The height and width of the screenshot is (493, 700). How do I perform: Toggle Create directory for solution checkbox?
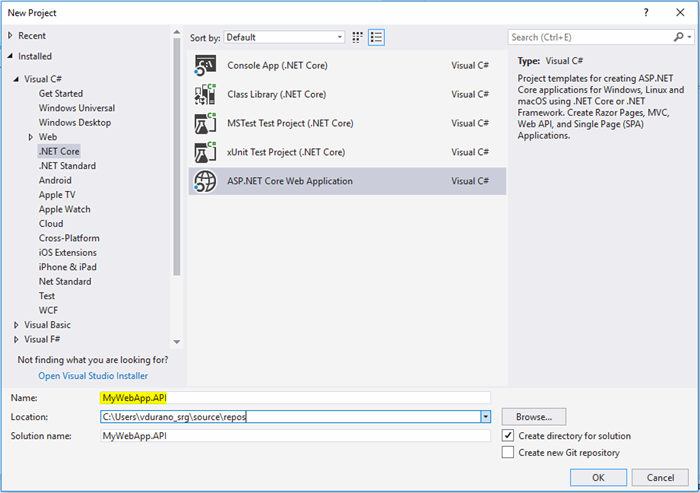[x=508, y=435]
